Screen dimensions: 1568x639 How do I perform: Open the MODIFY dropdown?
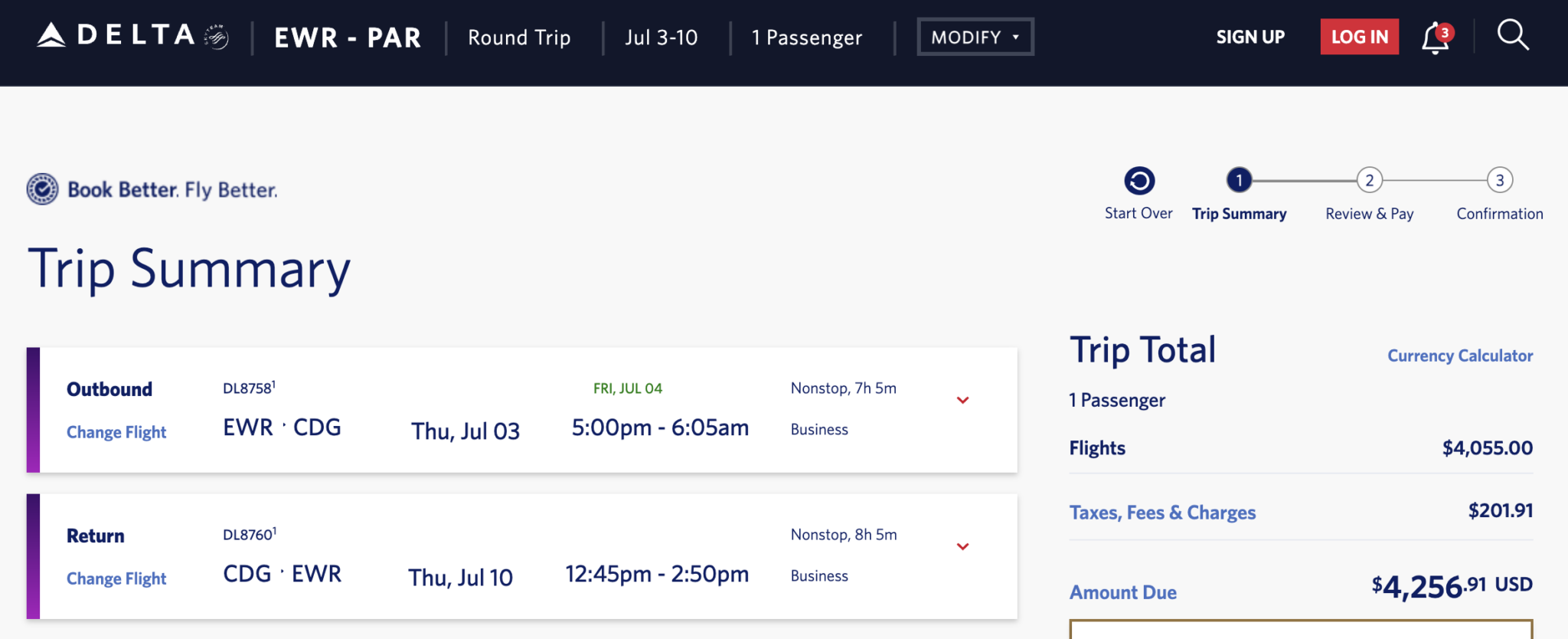click(x=975, y=37)
